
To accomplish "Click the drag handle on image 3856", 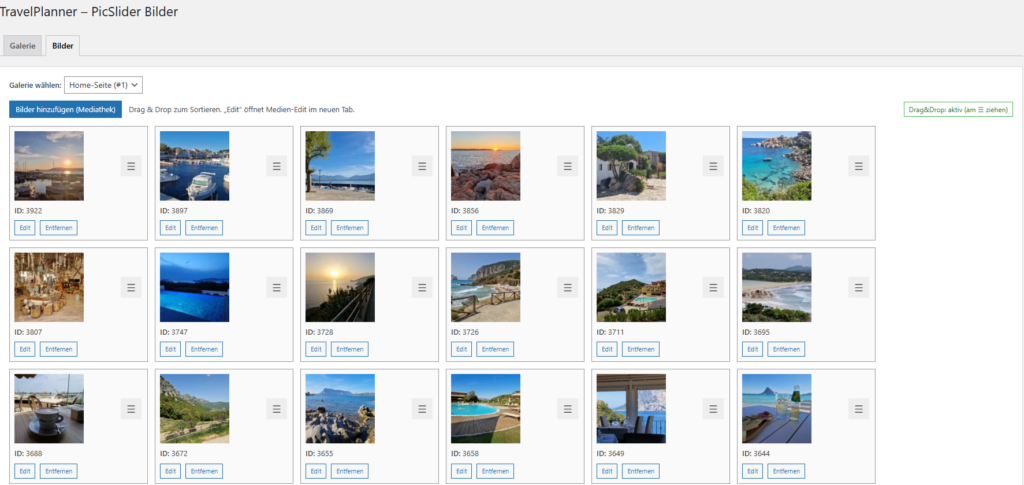I will click(x=567, y=166).
